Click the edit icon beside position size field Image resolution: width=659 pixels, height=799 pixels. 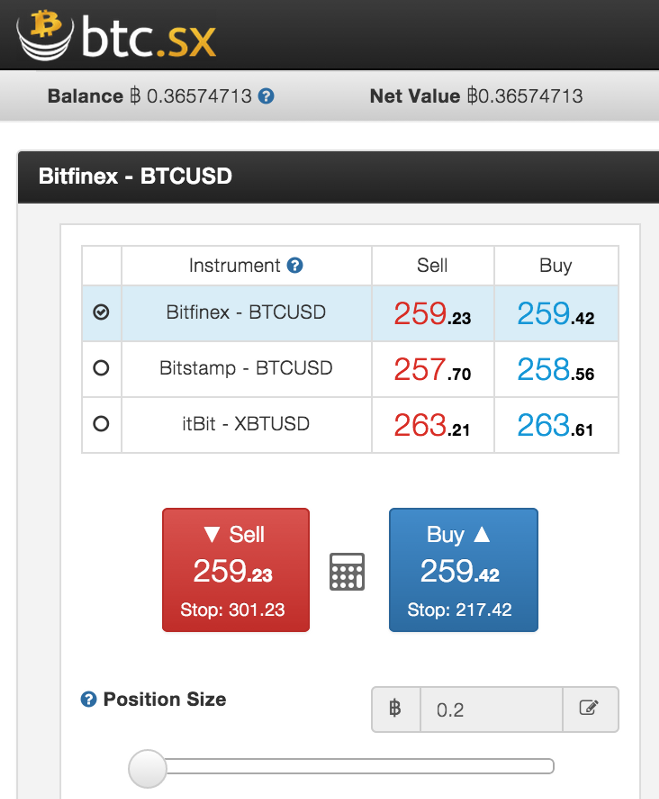pyautogui.click(x=590, y=709)
